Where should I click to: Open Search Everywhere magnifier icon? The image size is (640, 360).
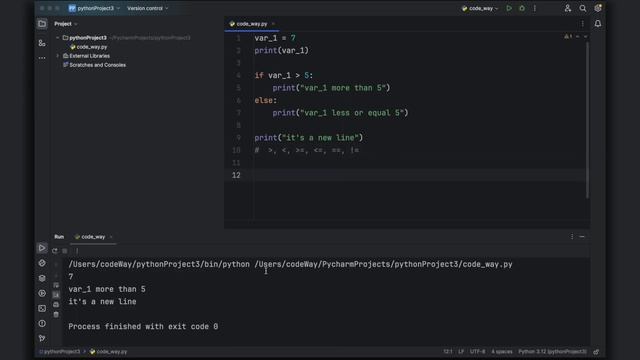(582, 8)
